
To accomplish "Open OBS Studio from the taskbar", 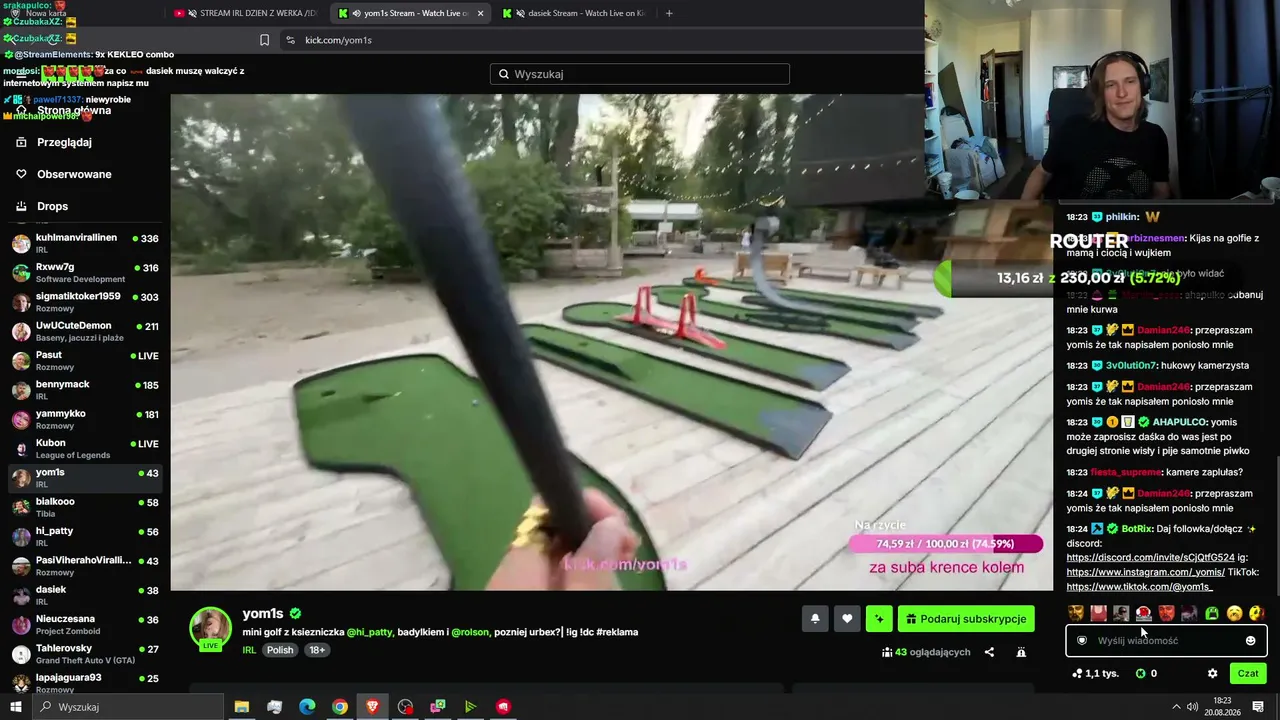I will (x=405, y=707).
